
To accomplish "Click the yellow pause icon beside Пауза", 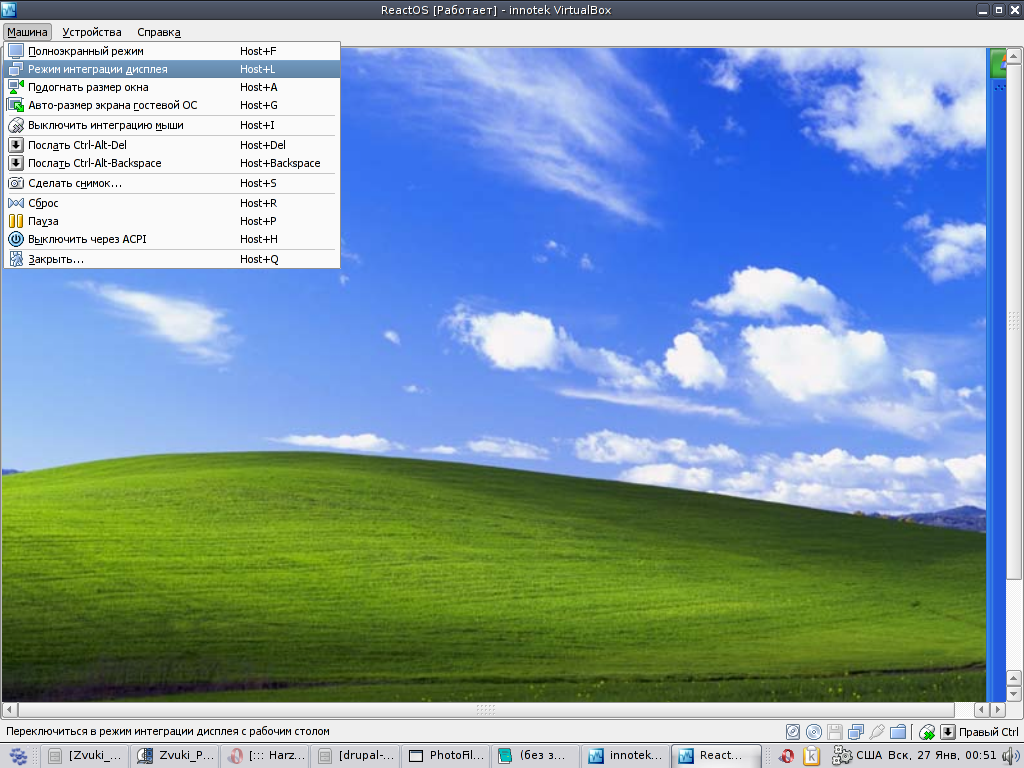I will [x=16, y=221].
